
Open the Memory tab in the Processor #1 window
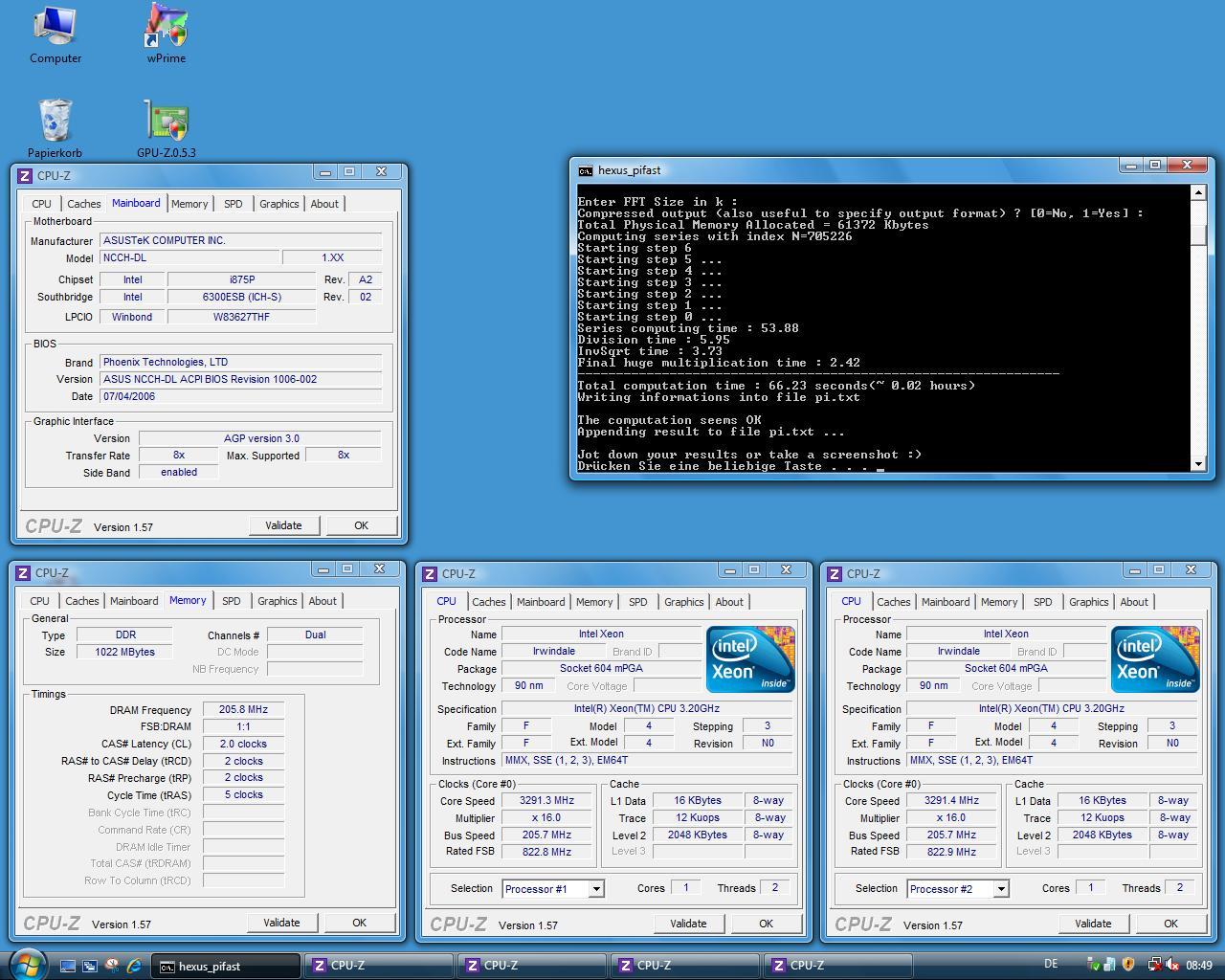pyautogui.click(x=594, y=602)
